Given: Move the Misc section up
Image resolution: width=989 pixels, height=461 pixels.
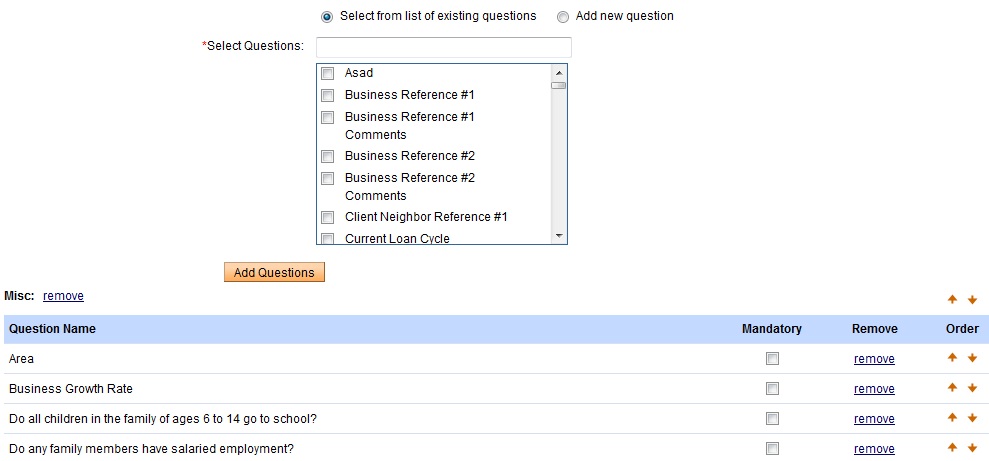Looking at the screenshot, I should pyautogui.click(x=952, y=299).
